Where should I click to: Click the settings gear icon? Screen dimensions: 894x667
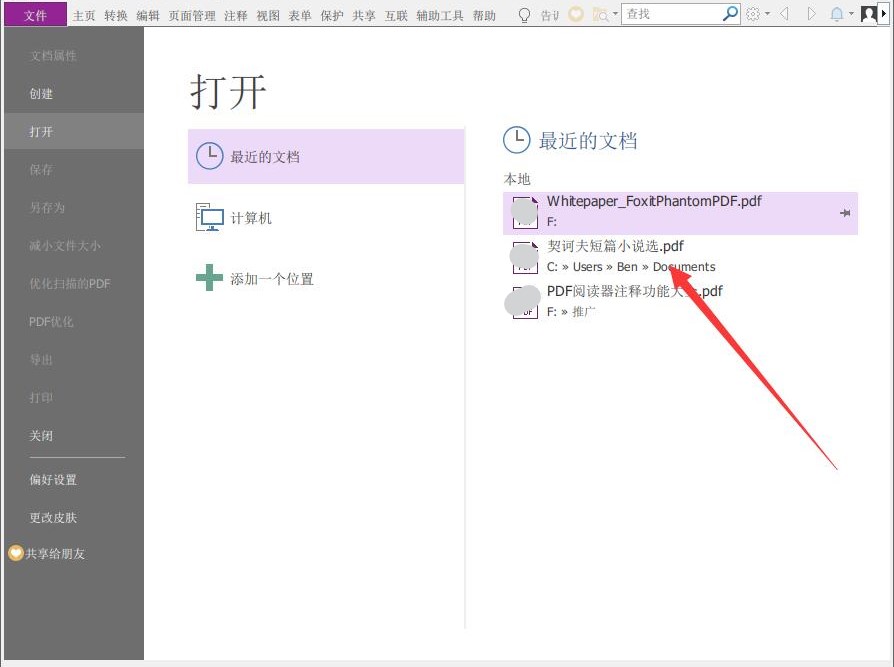pos(753,13)
